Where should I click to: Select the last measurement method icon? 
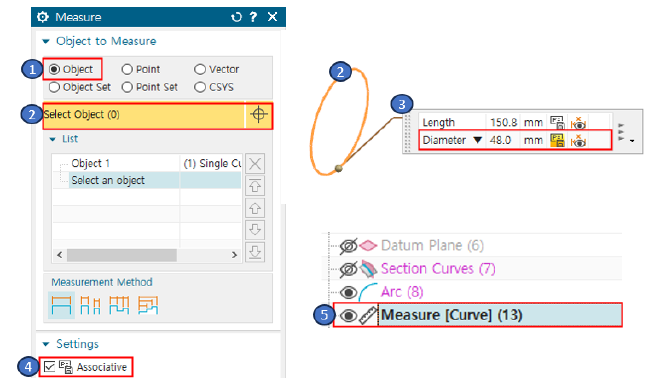tap(148, 305)
